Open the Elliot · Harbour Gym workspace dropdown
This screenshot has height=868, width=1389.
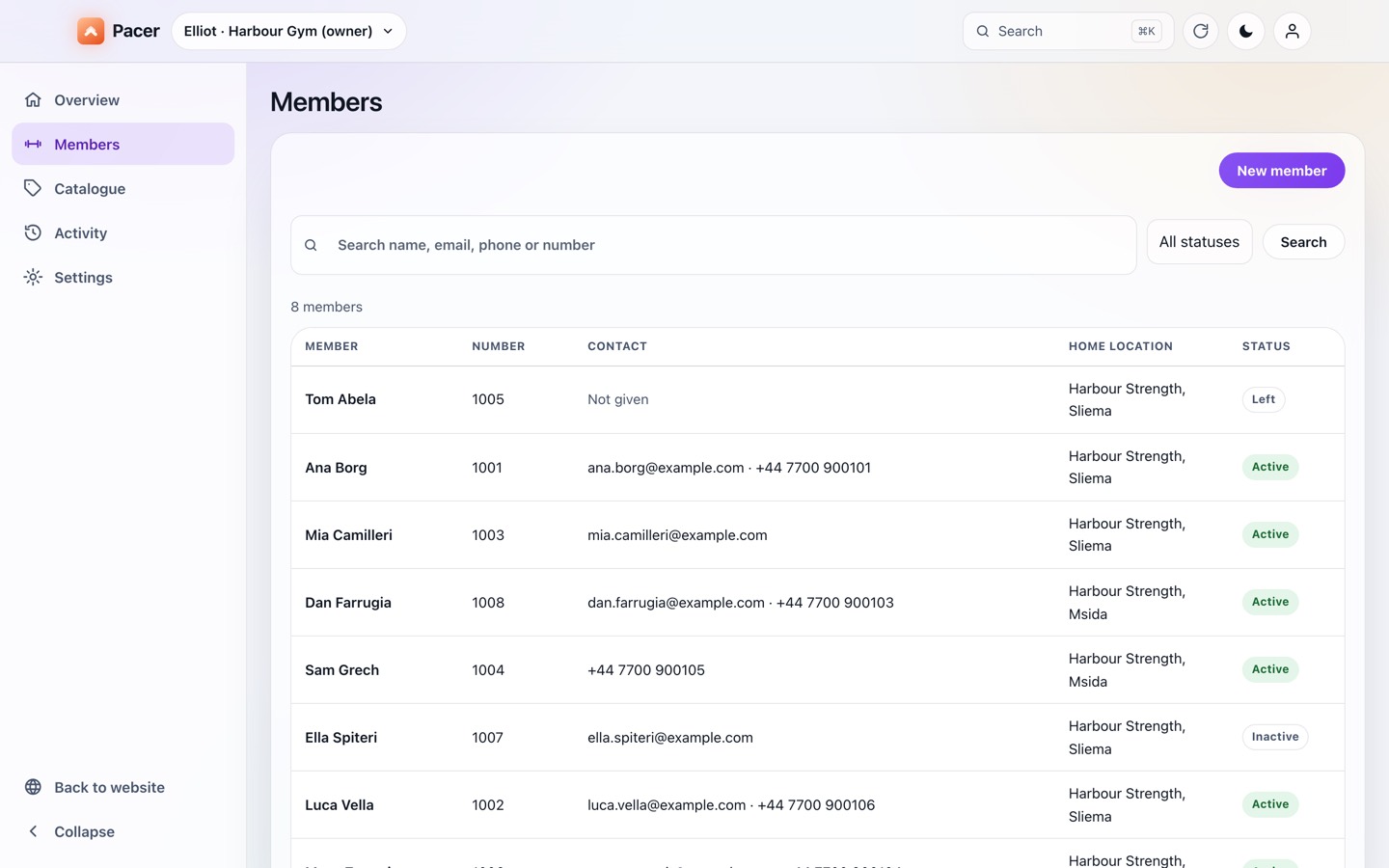(x=288, y=31)
